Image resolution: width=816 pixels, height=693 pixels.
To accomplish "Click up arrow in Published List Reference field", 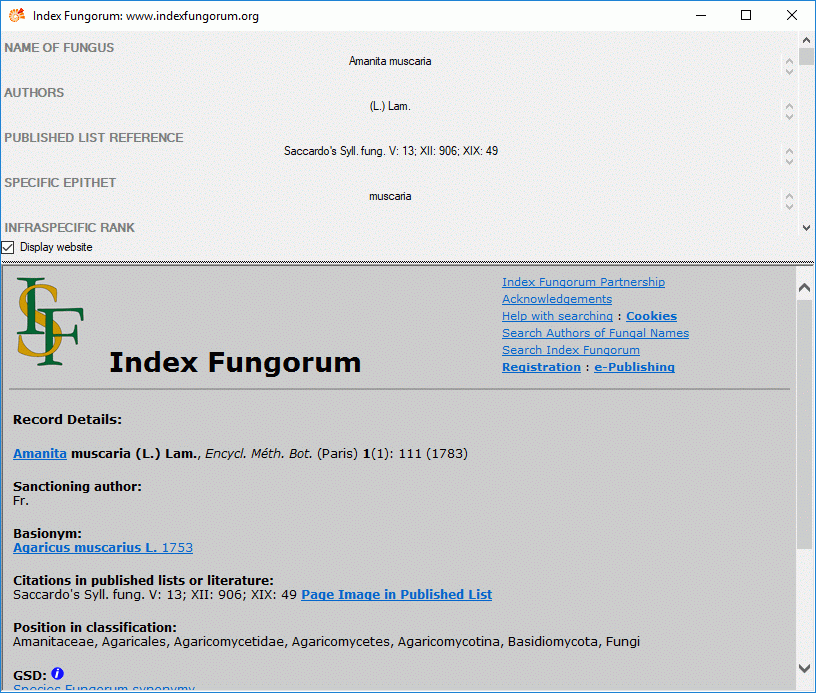I will tap(789, 151).
